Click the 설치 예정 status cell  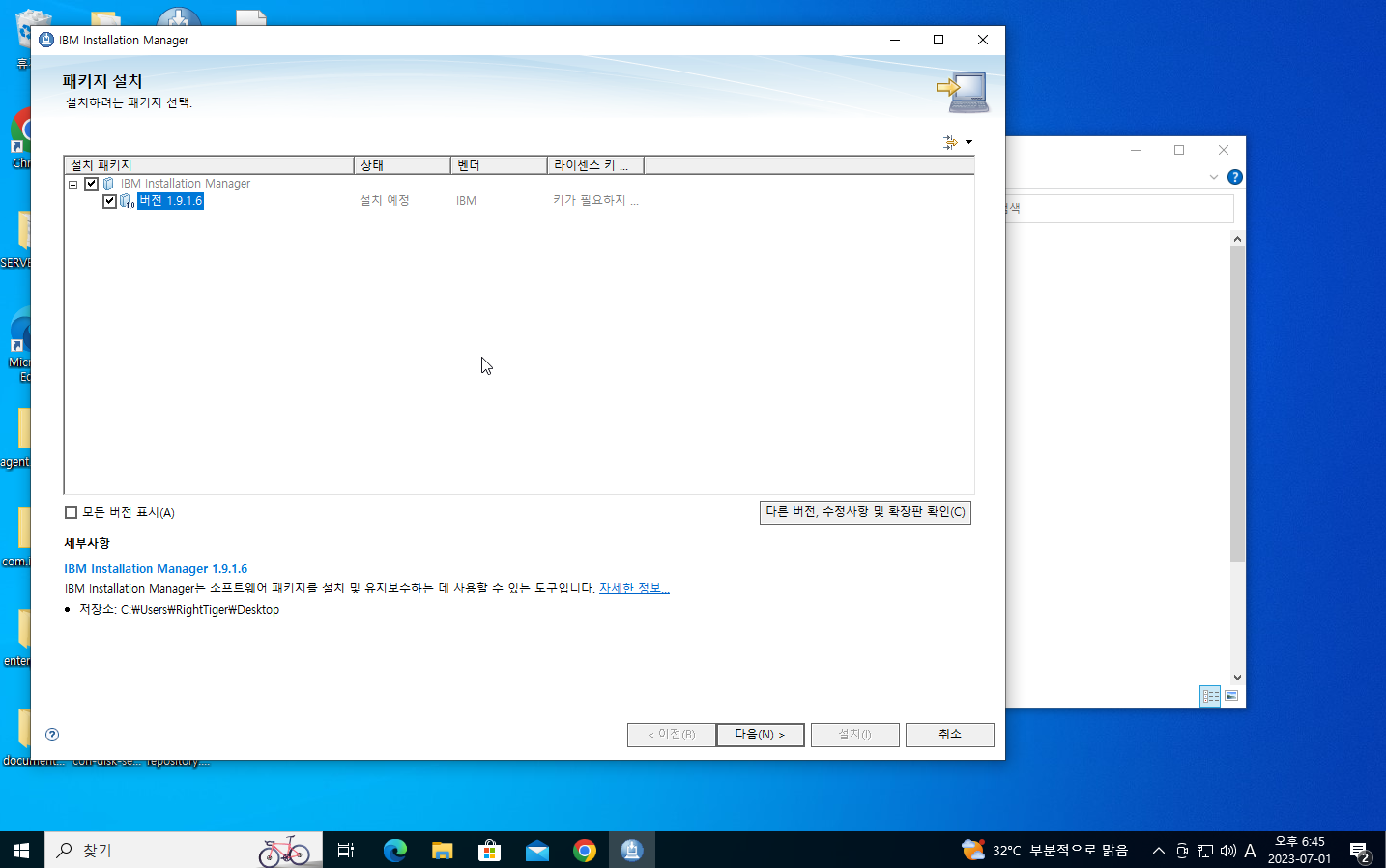(x=385, y=201)
